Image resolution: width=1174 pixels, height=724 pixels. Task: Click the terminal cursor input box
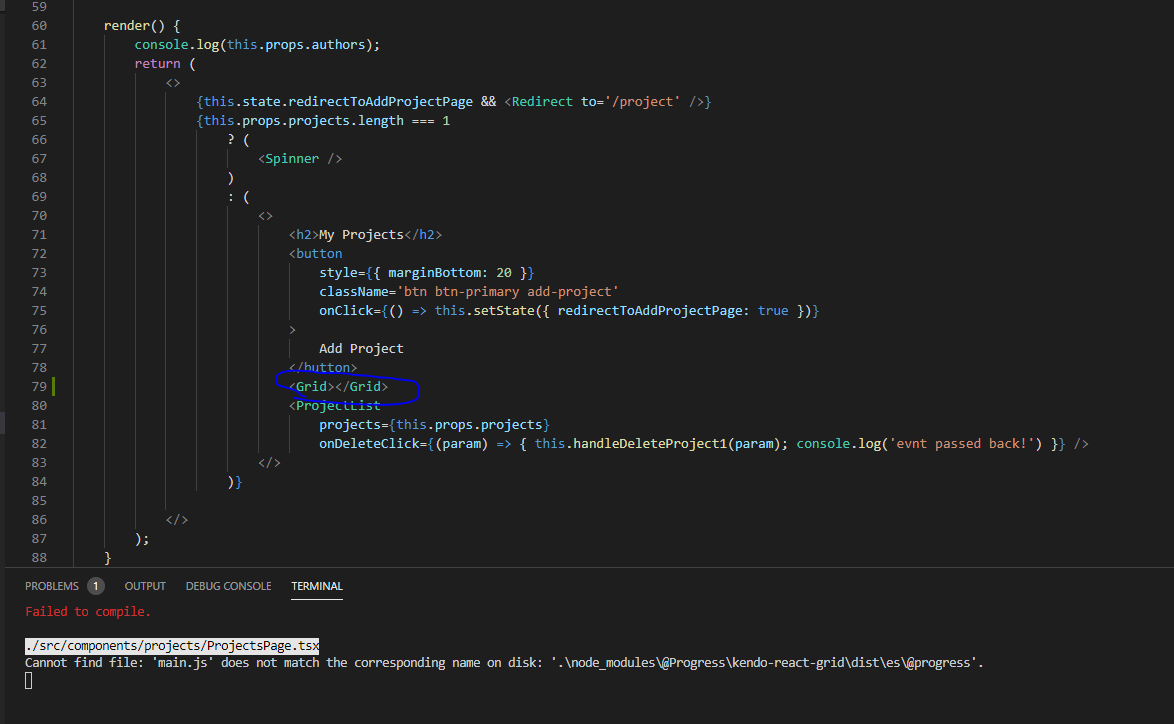(x=29, y=681)
